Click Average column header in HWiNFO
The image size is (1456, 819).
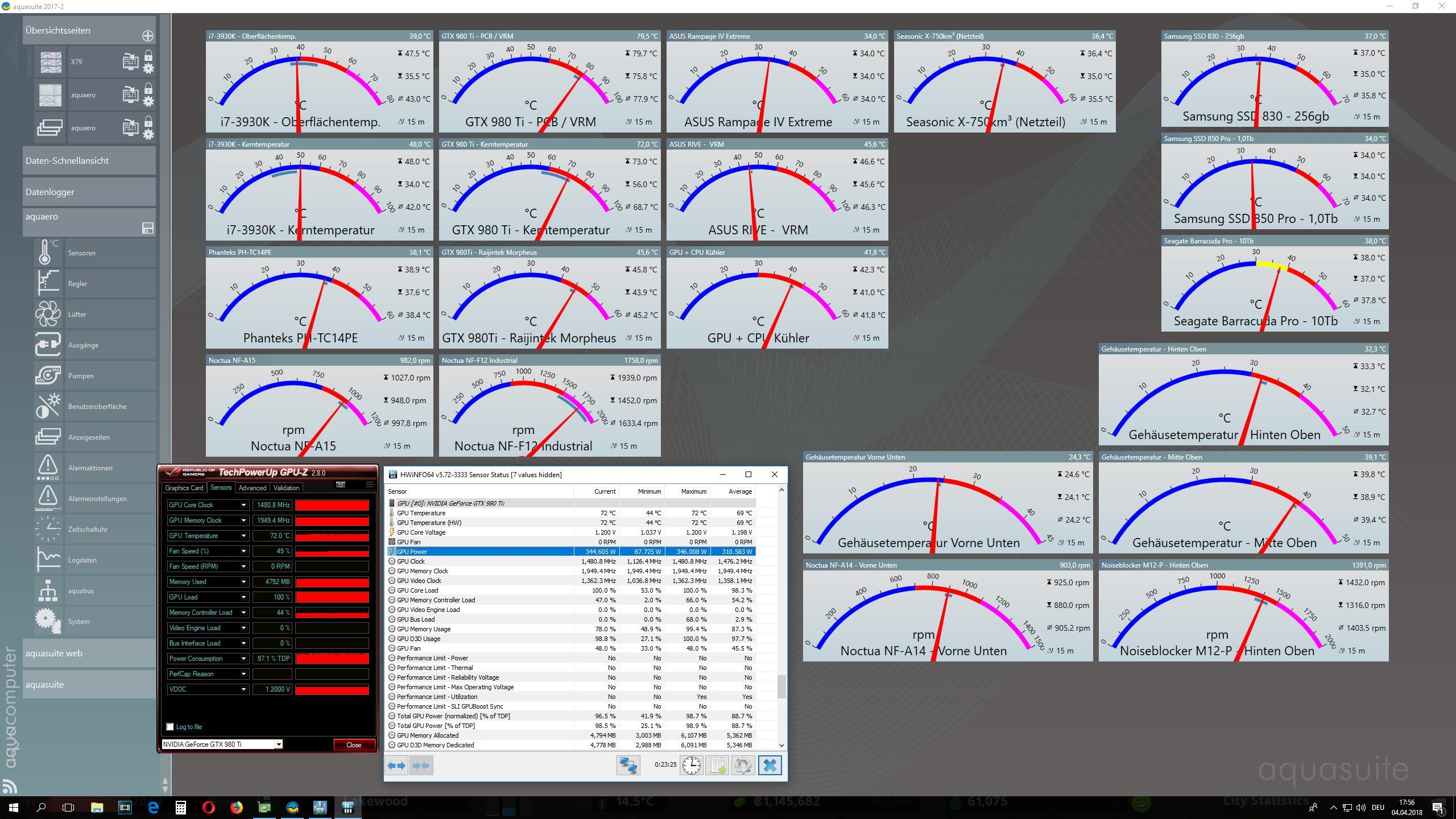pos(733,491)
